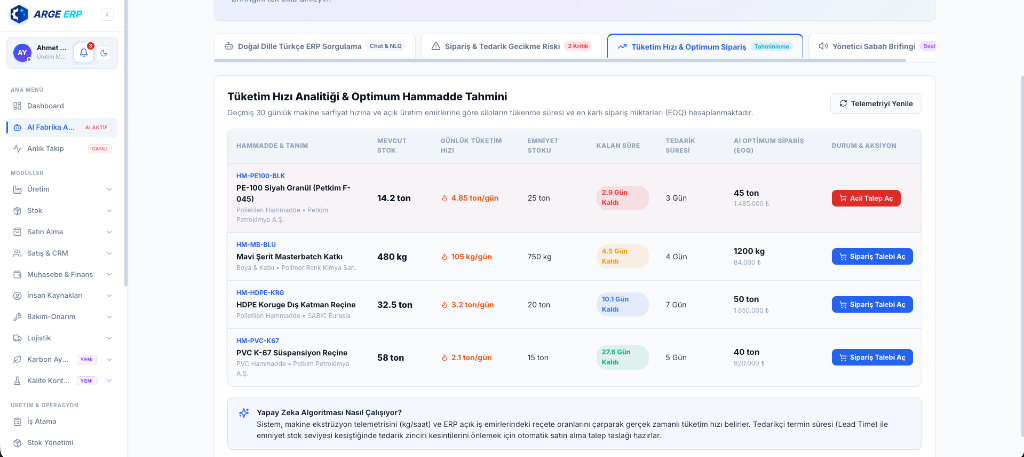Click the Anlık Takip pulse icon
Viewport: 1024px width, 457px height.
pos(17,149)
